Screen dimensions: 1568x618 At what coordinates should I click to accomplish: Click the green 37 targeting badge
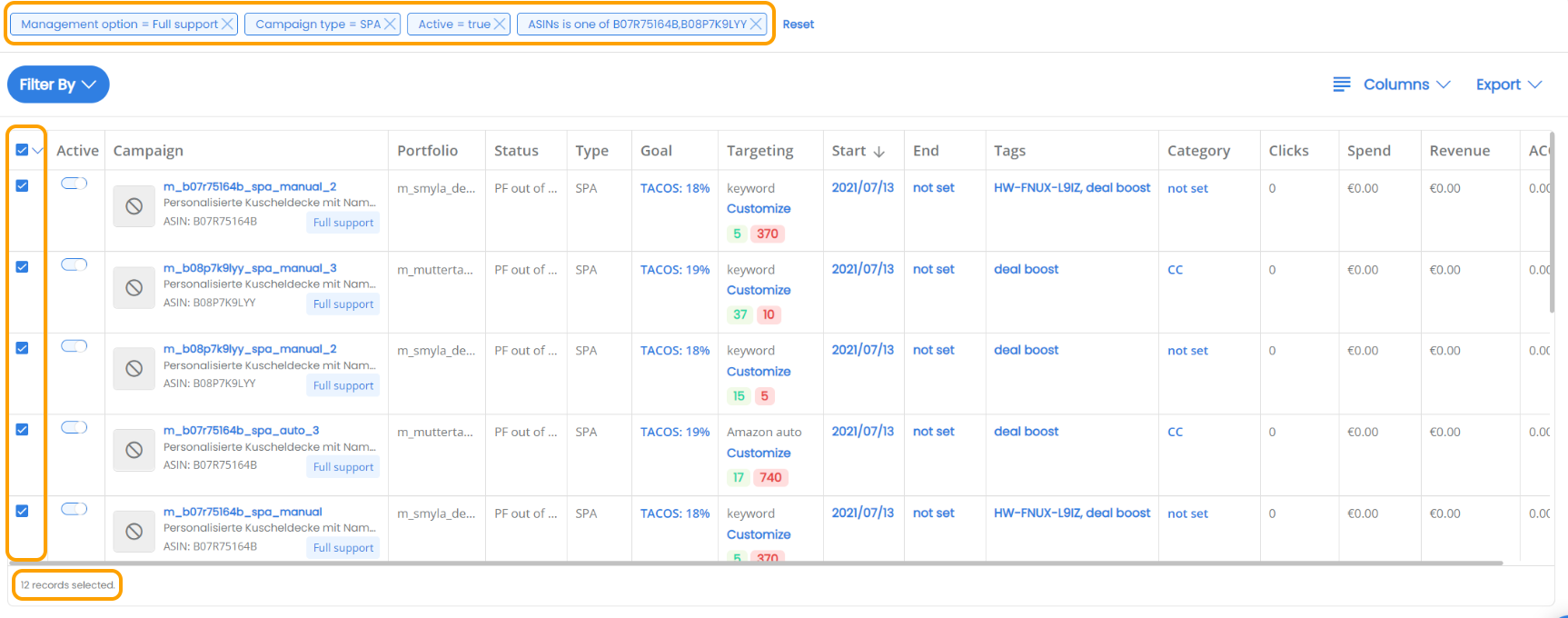[739, 314]
